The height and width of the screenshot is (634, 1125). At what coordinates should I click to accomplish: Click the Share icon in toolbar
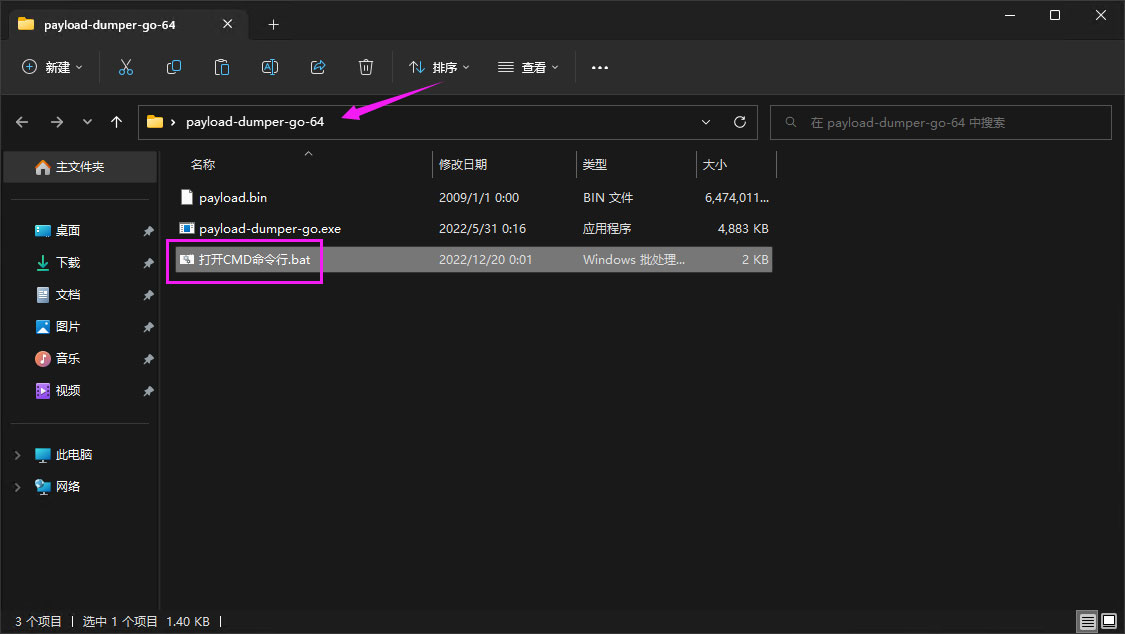(318, 67)
